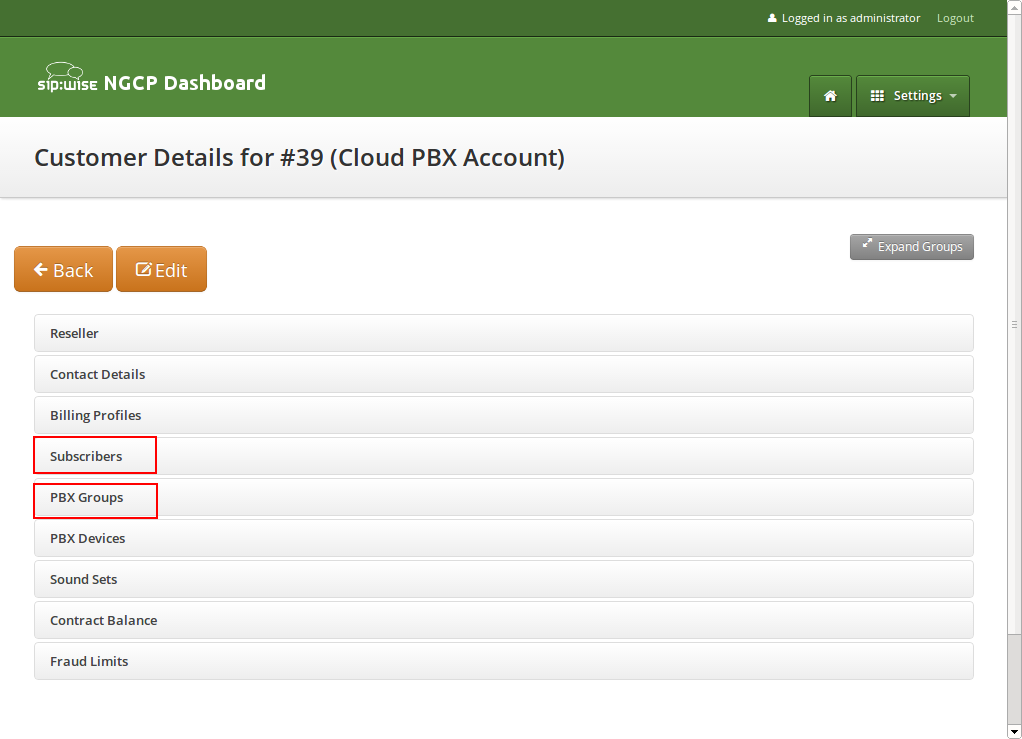1022x739 pixels.
Task: Expand the Subscribers section
Action: (x=503, y=456)
